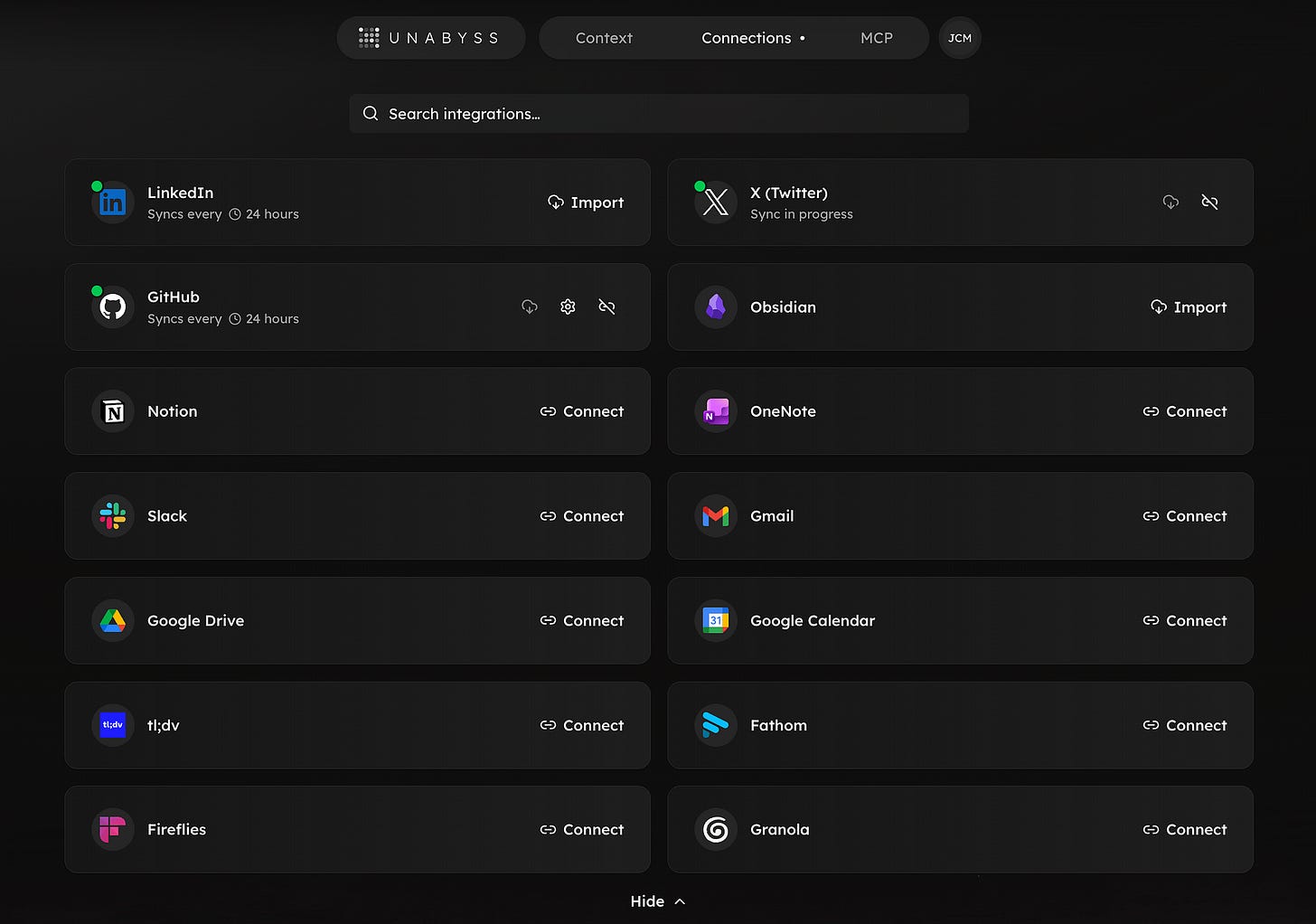This screenshot has width=1316, height=924.
Task: Import data from LinkedIn
Action: coord(586,203)
